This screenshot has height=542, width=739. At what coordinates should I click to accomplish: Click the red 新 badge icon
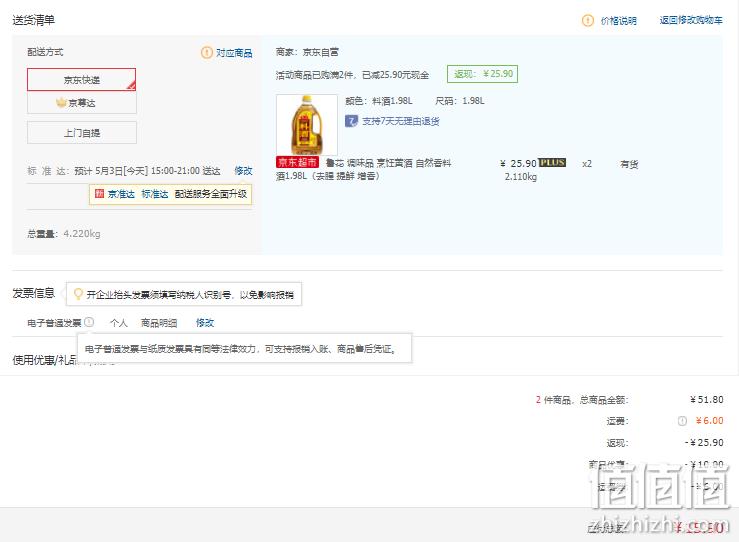tap(99, 194)
